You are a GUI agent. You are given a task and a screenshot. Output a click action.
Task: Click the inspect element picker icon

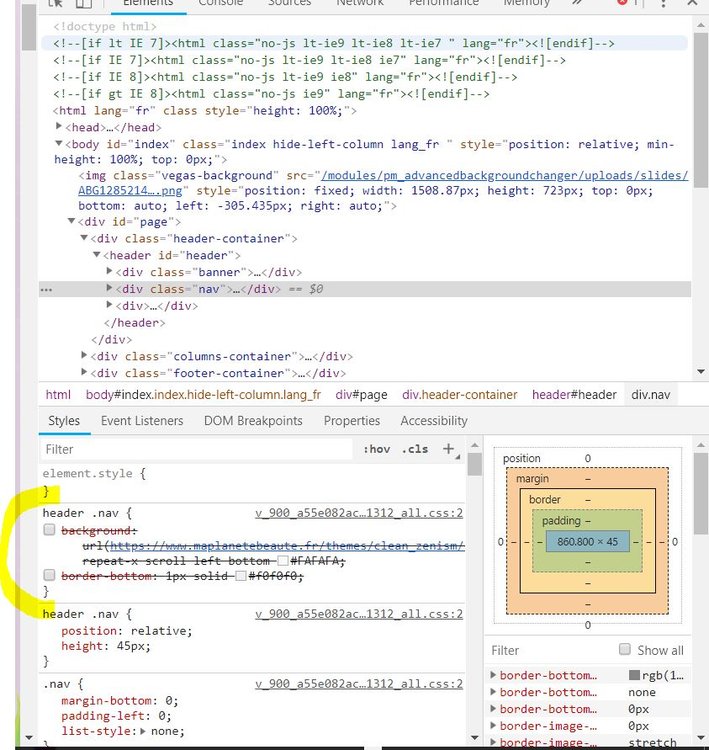point(55,3)
